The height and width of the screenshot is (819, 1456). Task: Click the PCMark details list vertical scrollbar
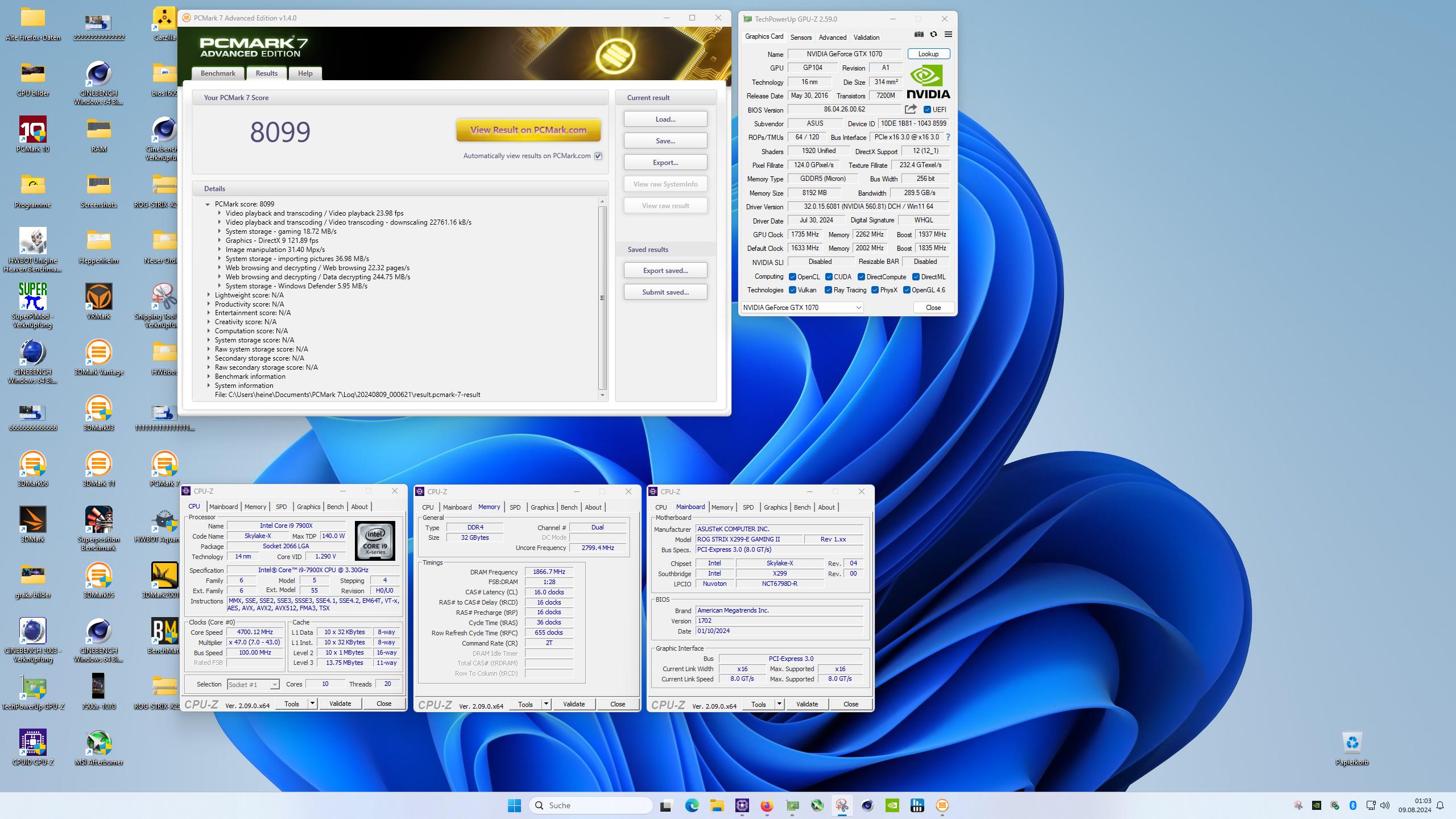point(602,298)
